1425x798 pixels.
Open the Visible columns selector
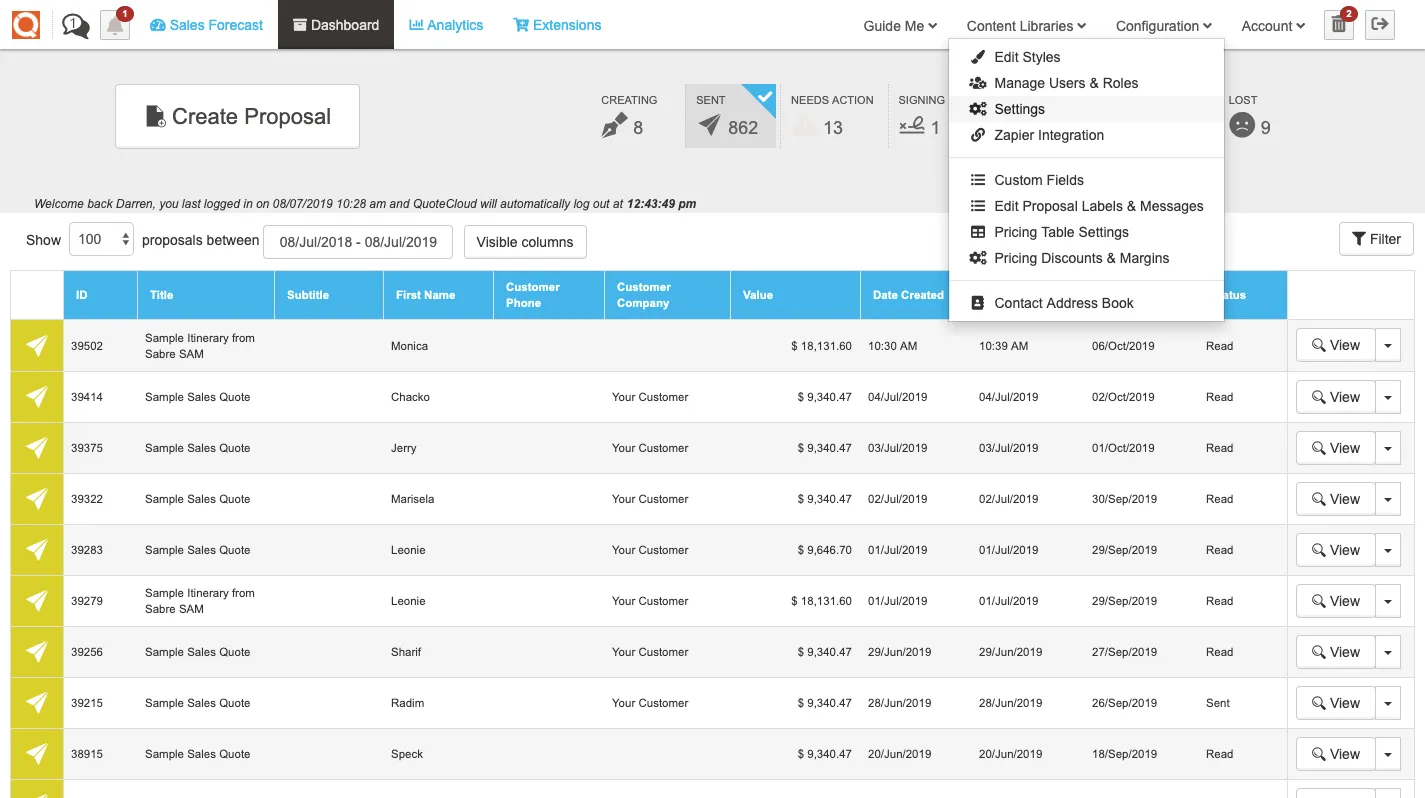pos(525,242)
